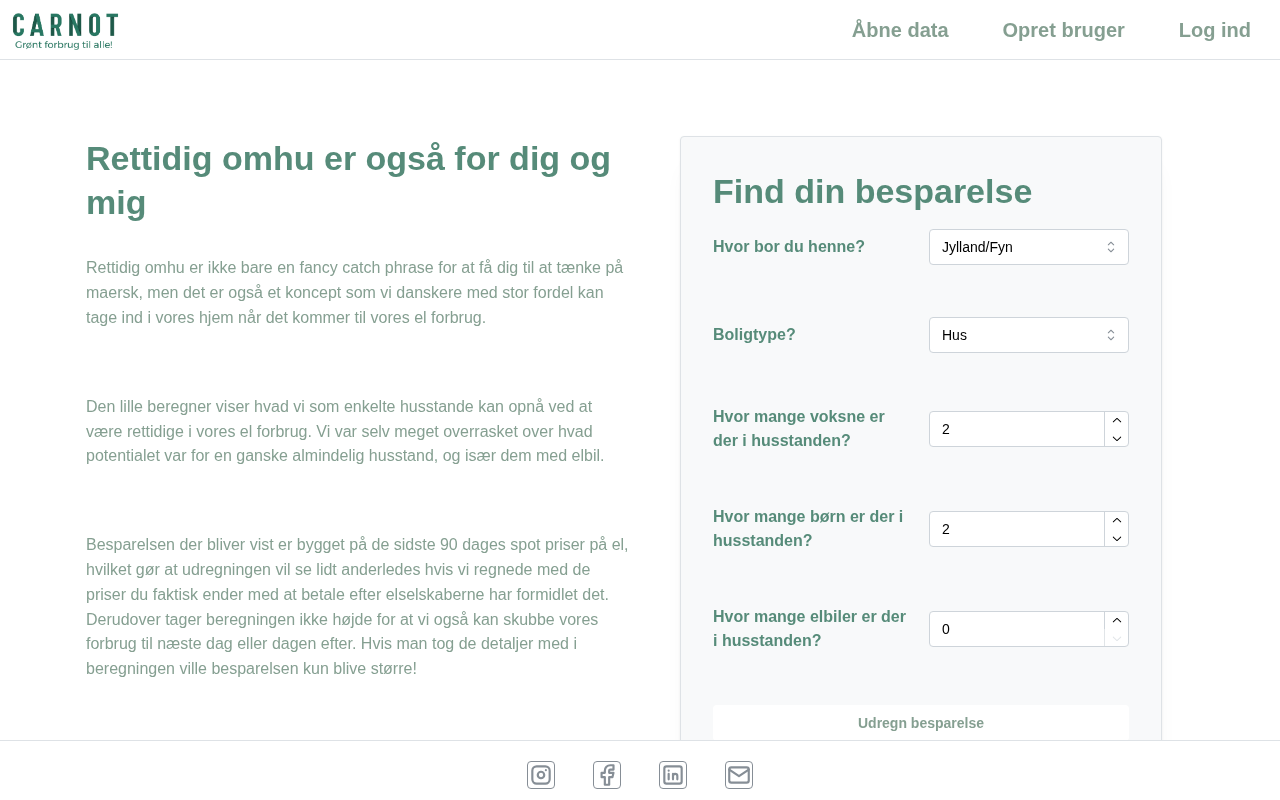
Task: Open the Åbne data menu item
Action: pos(900,30)
